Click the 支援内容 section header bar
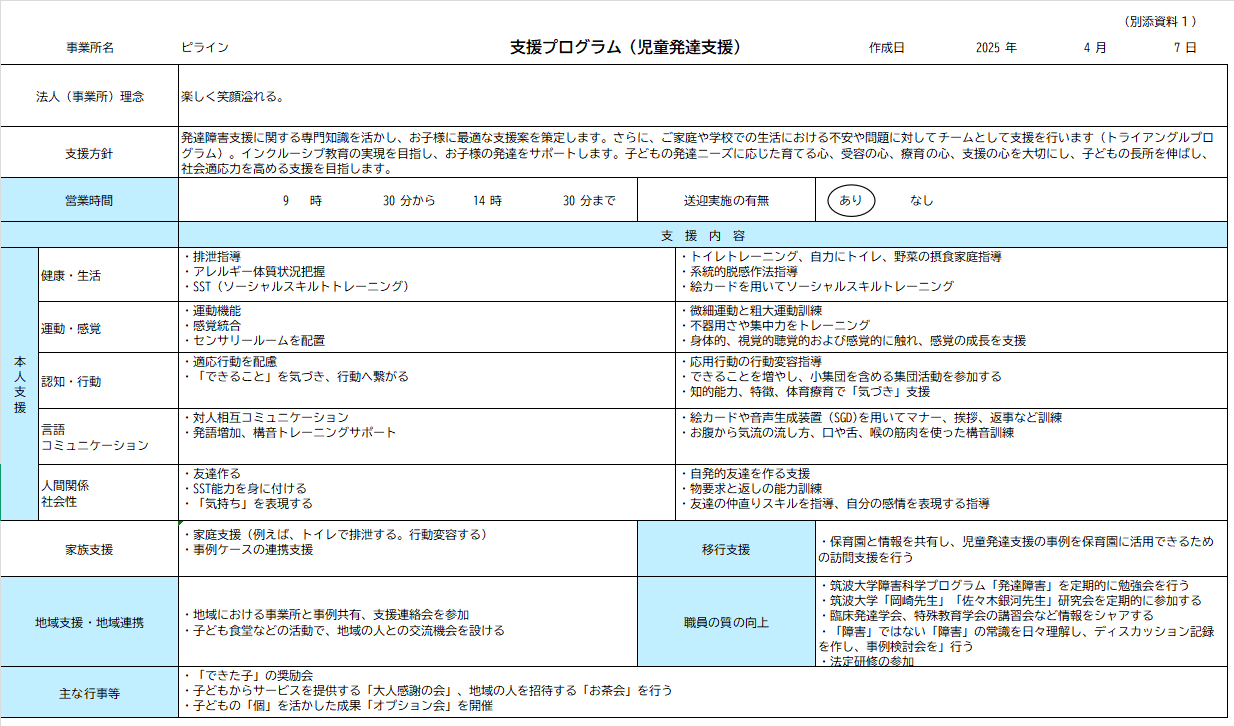Image resolution: width=1234 pixels, height=726 pixels. 702,236
